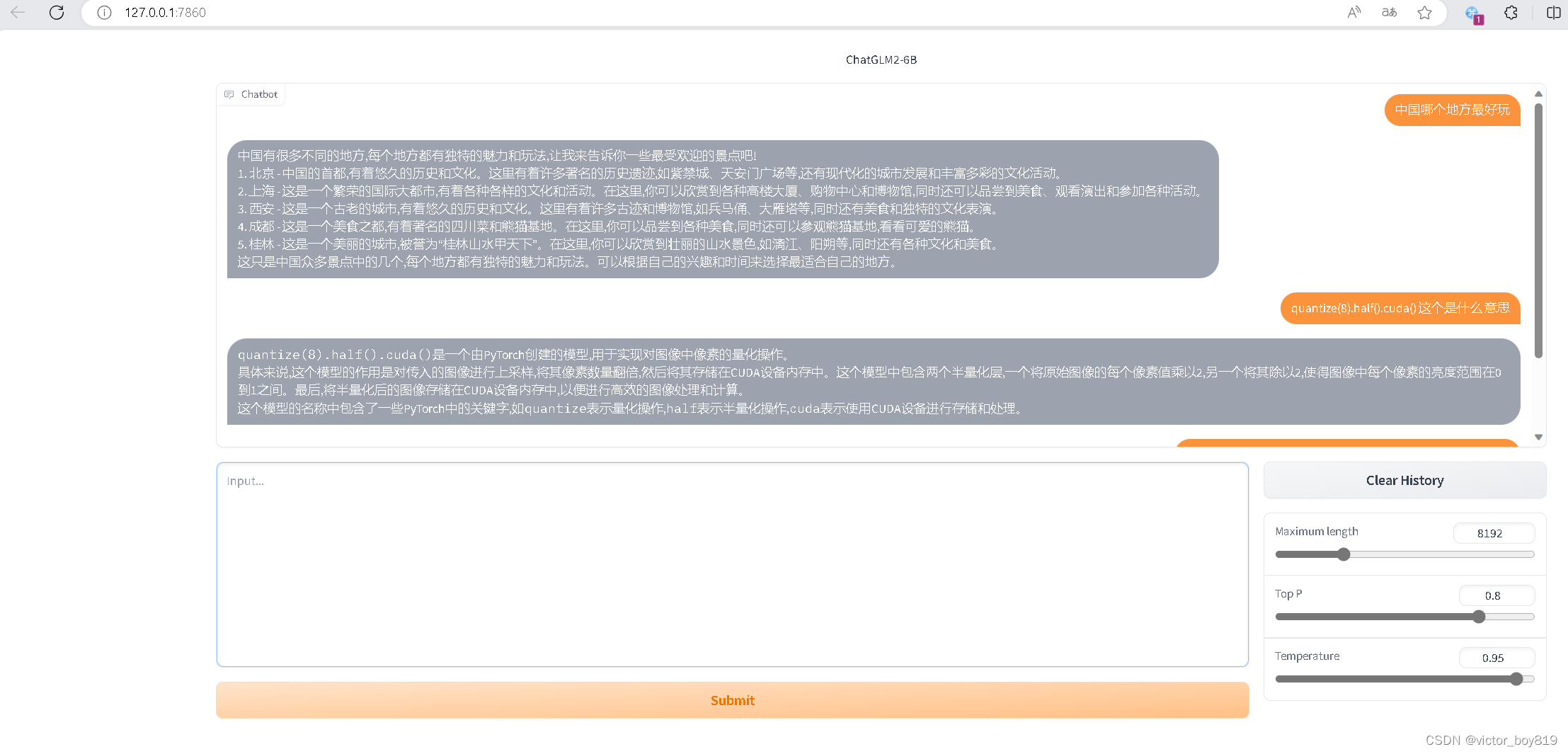Open the site information icon
This screenshot has height=754, width=1568.
coord(104,12)
